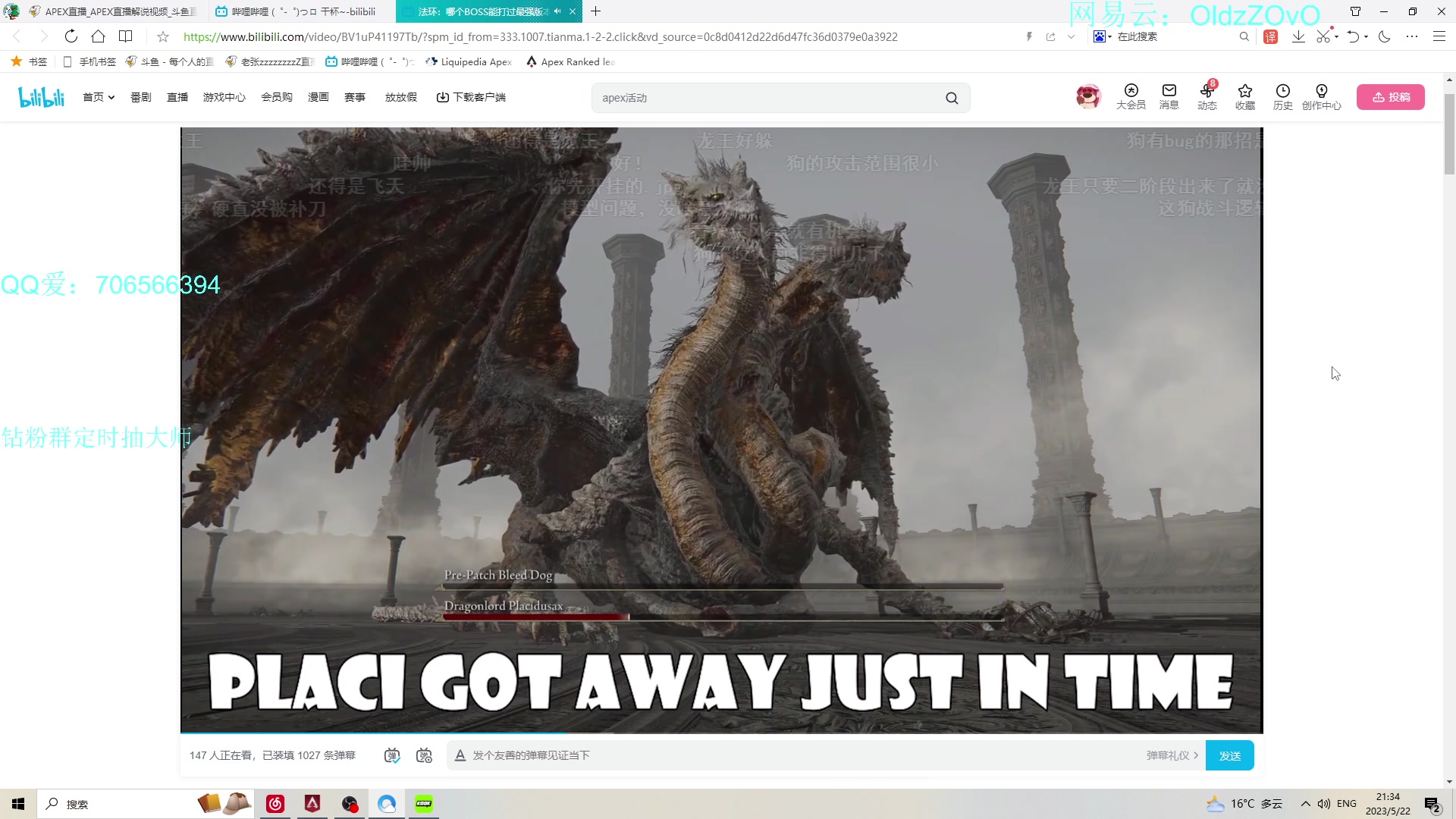Click the video player to pause

pyautogui.click(x=721, y=429)
